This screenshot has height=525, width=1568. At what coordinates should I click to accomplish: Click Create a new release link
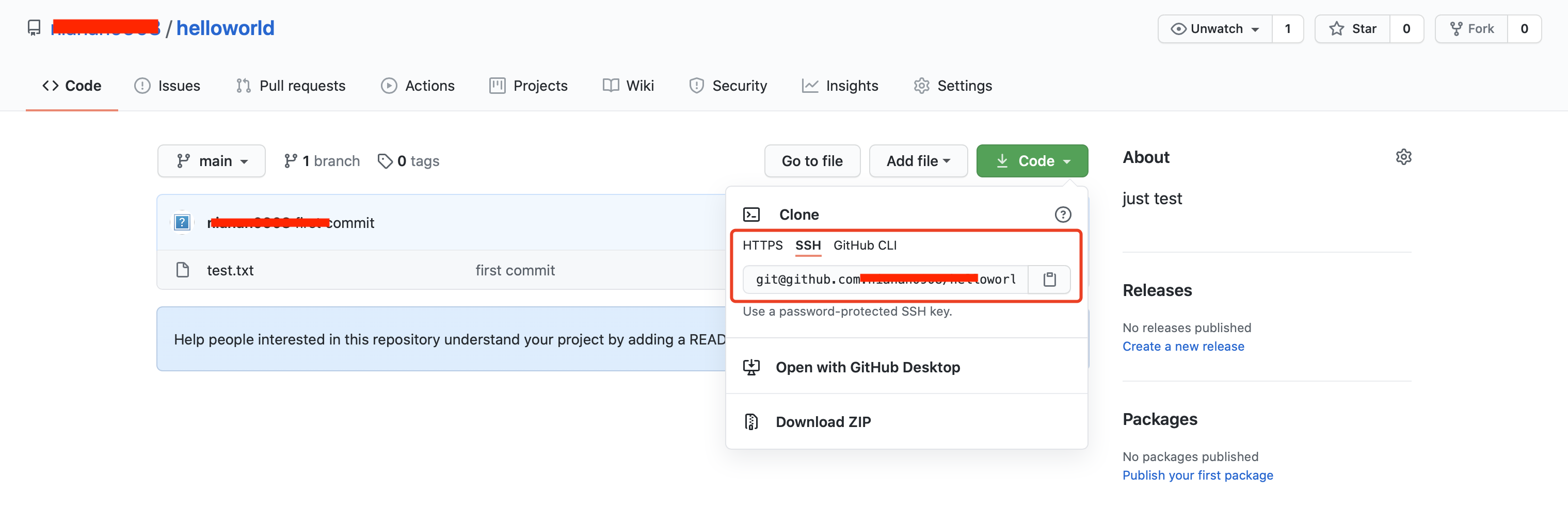(x=1182, y=346)
